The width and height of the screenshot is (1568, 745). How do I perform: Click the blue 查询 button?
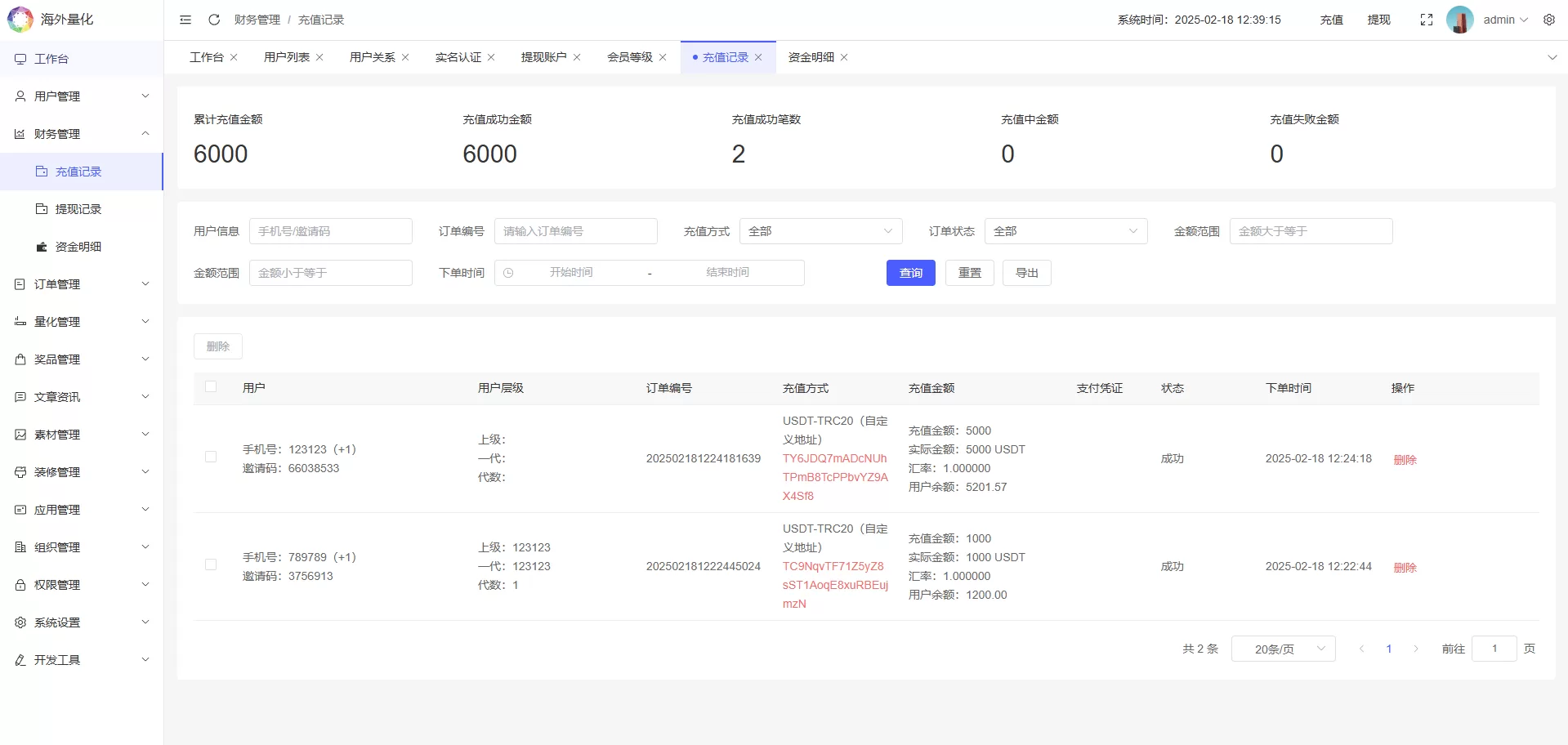click(x=910, y=273)
